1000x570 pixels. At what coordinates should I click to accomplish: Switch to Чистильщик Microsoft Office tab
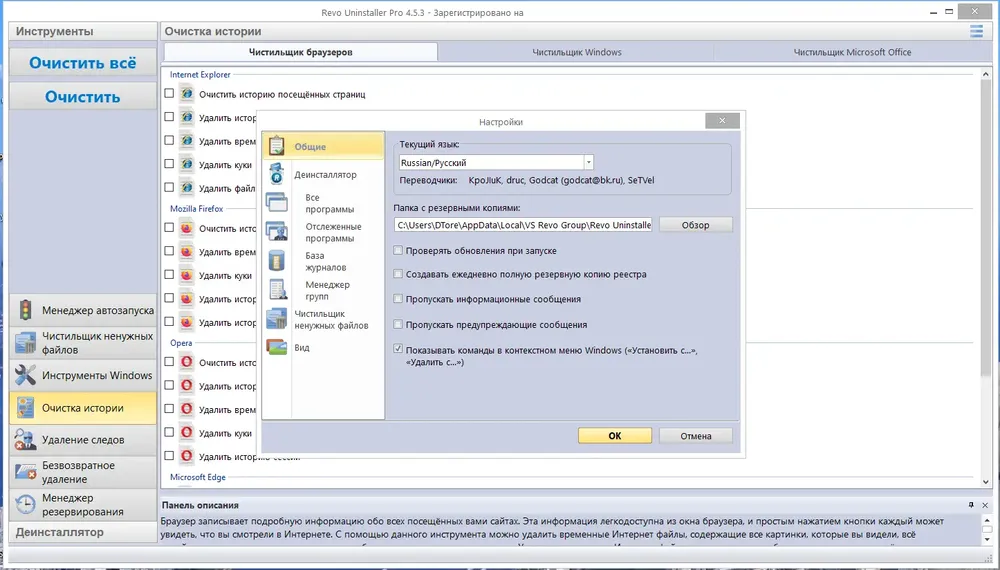(x=852, y=52)
